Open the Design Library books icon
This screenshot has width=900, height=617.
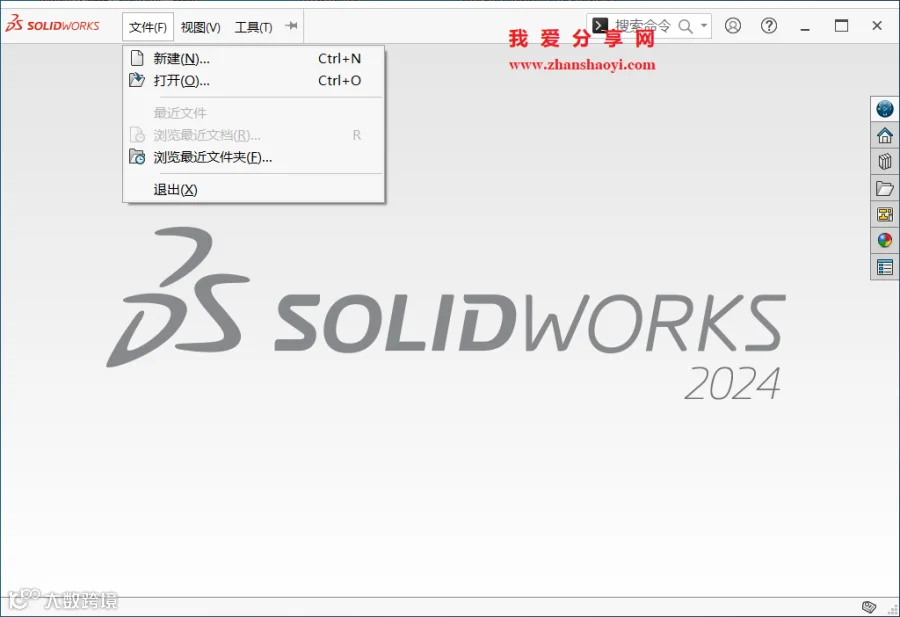click(885, 161)
